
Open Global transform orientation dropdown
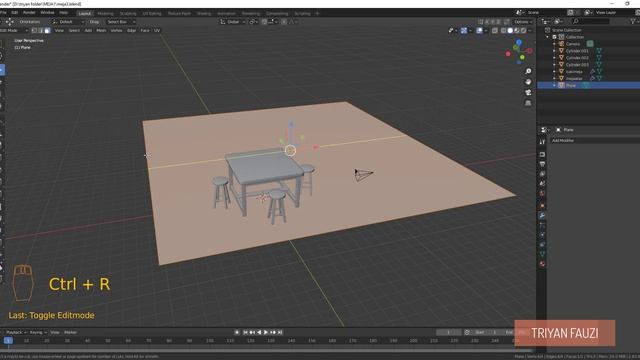pyautogui.click(x=233, y=22)
